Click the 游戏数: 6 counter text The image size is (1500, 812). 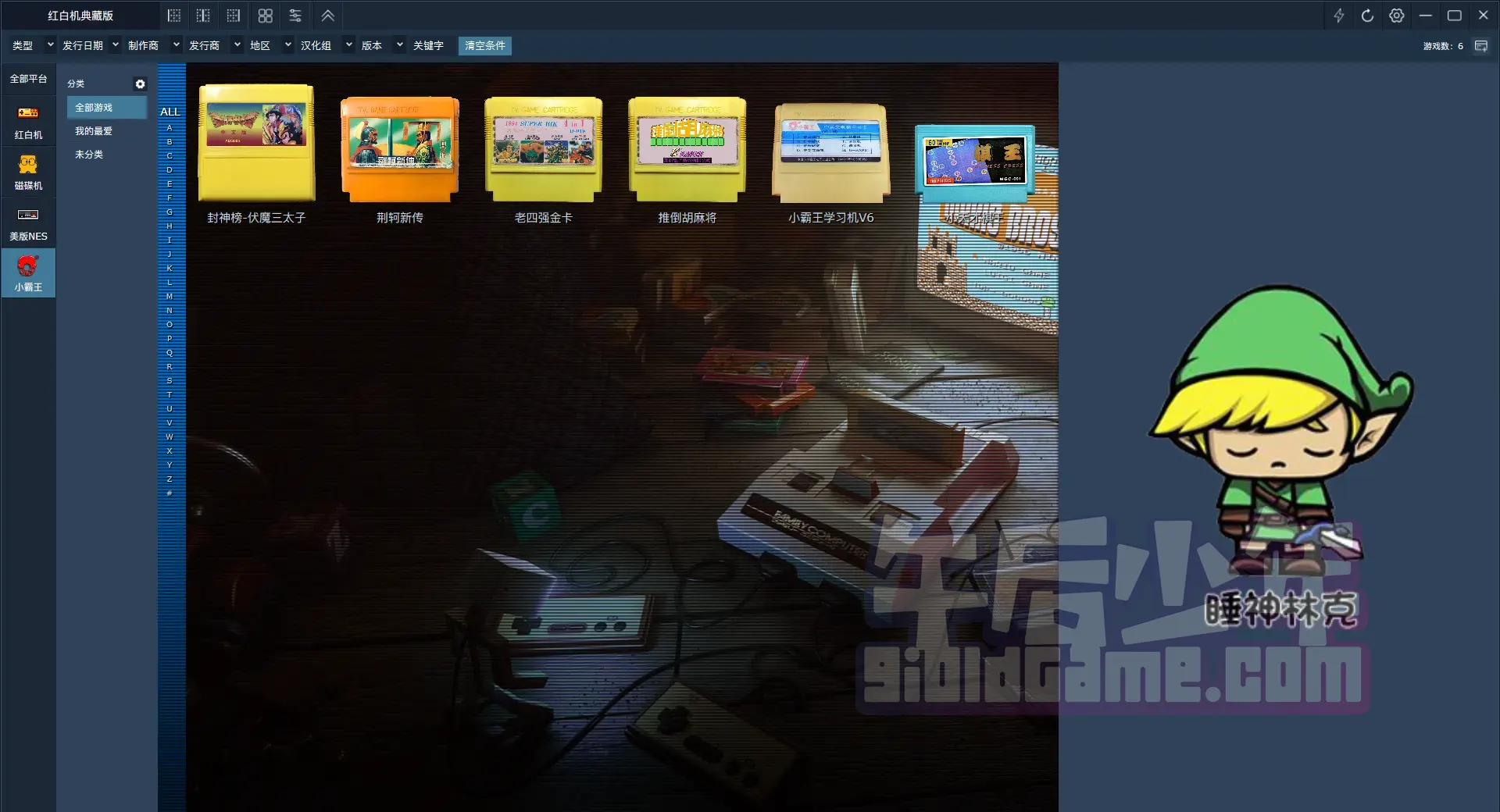[x=1443, y=46]
